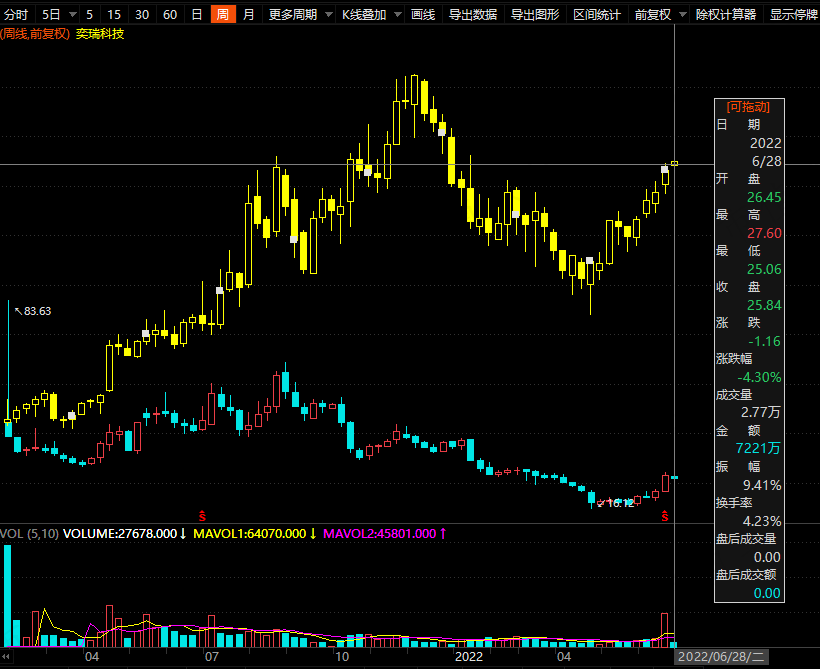The image size is (820, 669).
Task: Click the 2022/06/28/二 date cursor label
Action: 721,656
